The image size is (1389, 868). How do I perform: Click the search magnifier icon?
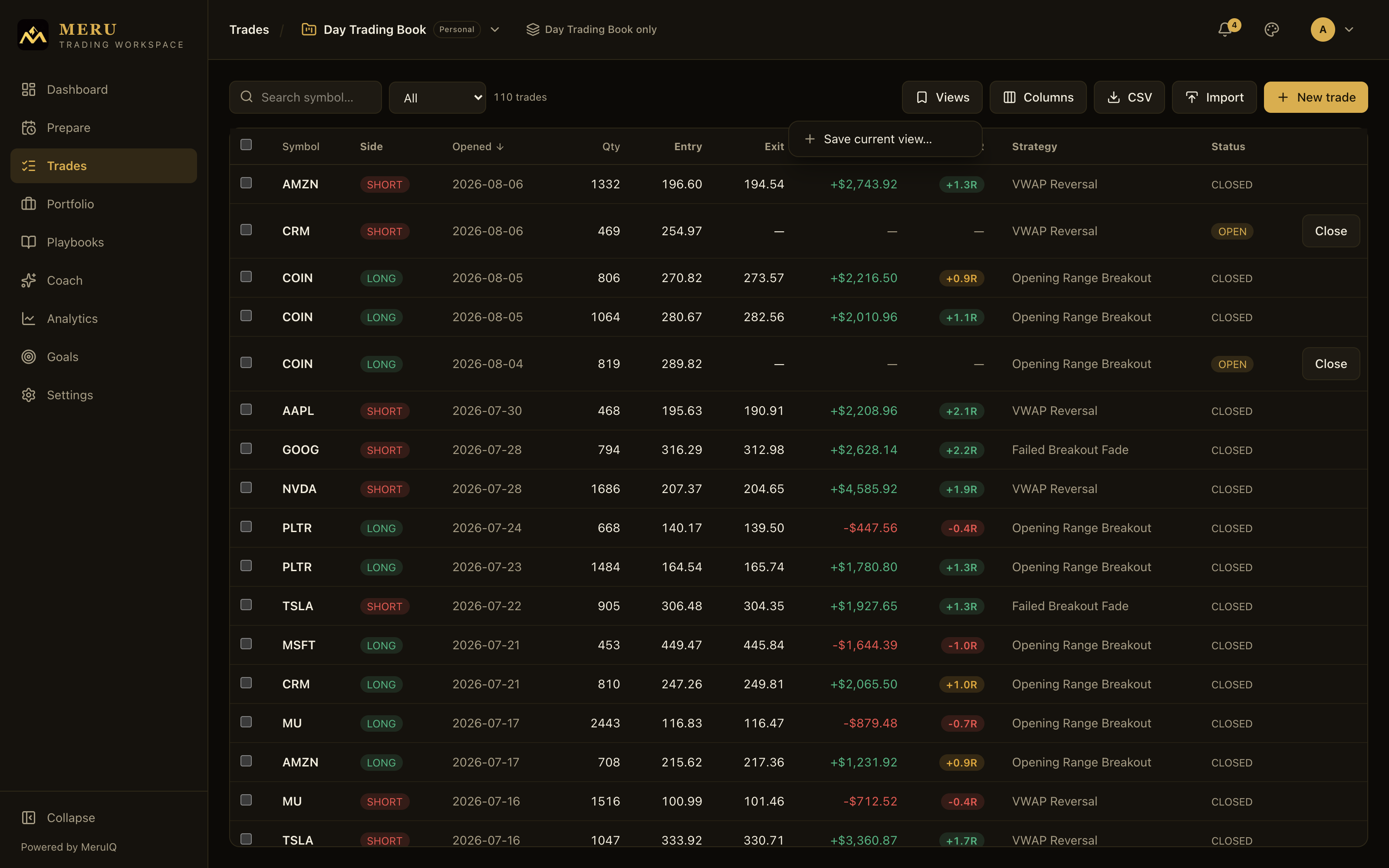point(247,96)
